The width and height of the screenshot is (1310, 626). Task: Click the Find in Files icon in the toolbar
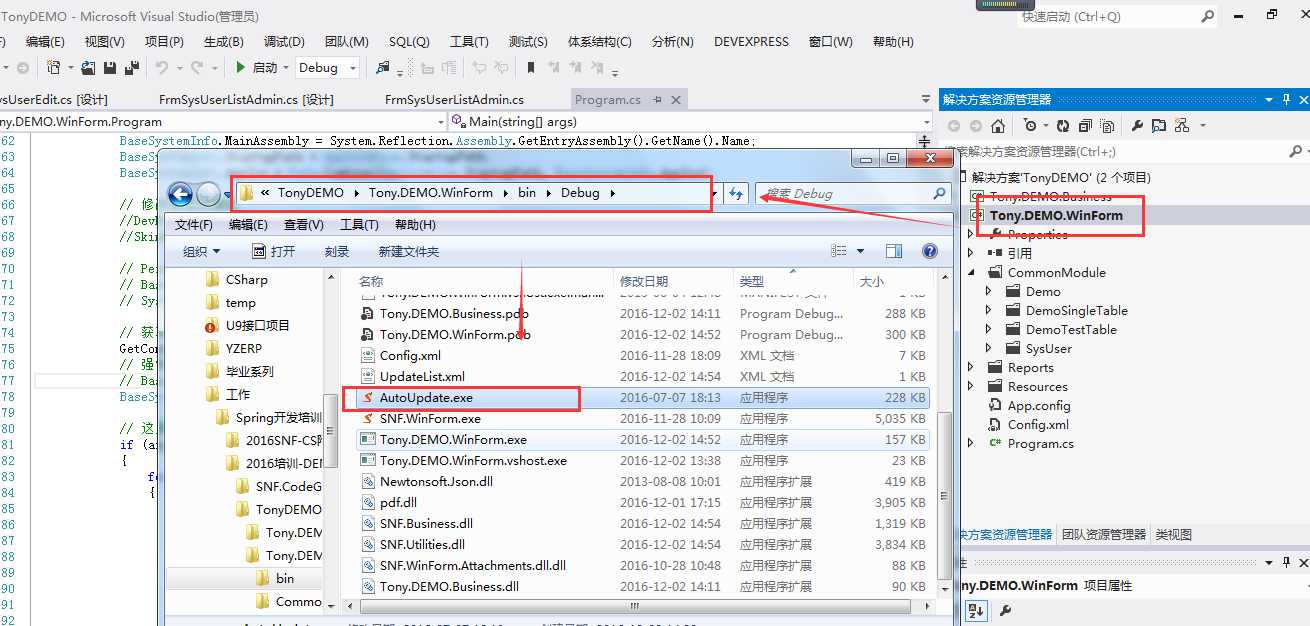tap(382, 67)
